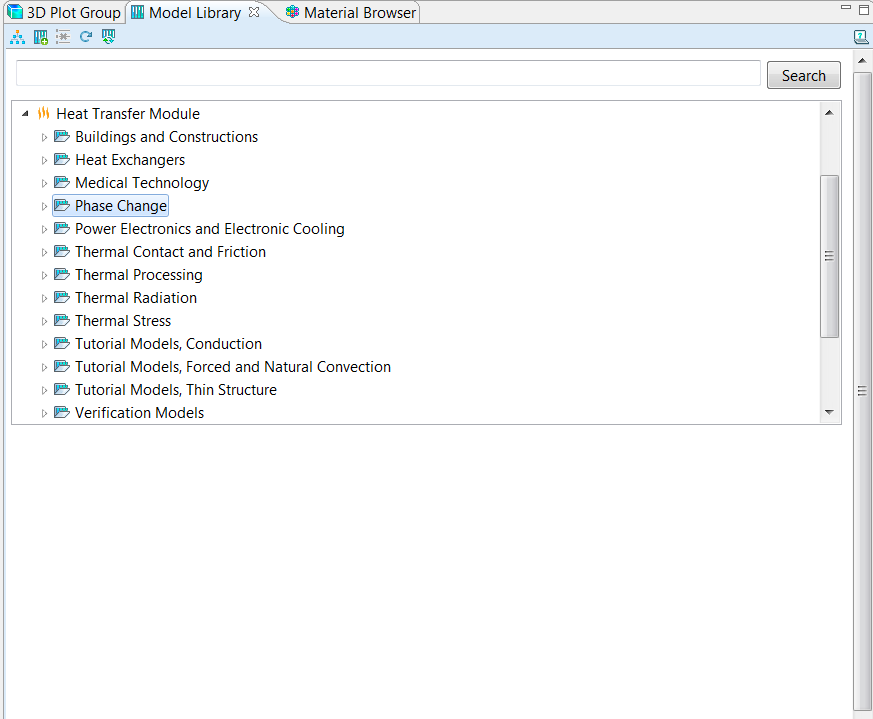Click the refresh arrow icon in toolbar
The image size is (873, 719).
86,37
